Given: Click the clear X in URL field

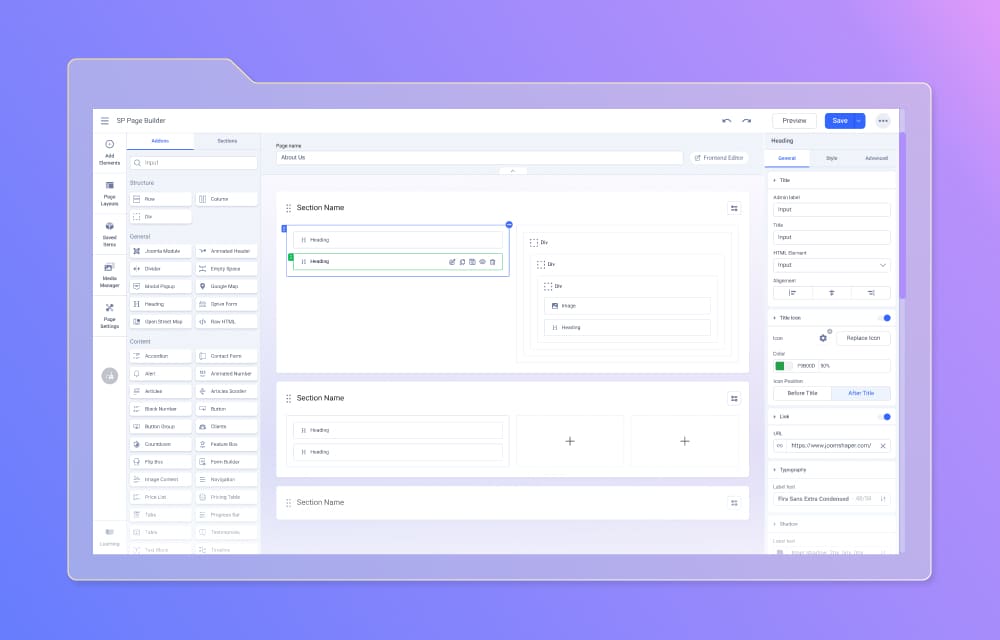Looking at the screenshot, I should 883,446.
